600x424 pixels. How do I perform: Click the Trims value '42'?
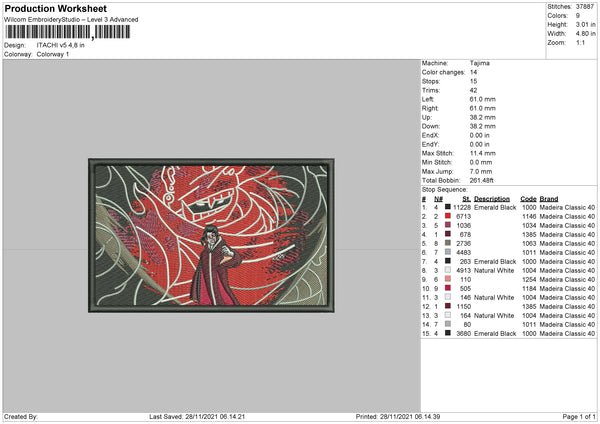tap(473, 90)
